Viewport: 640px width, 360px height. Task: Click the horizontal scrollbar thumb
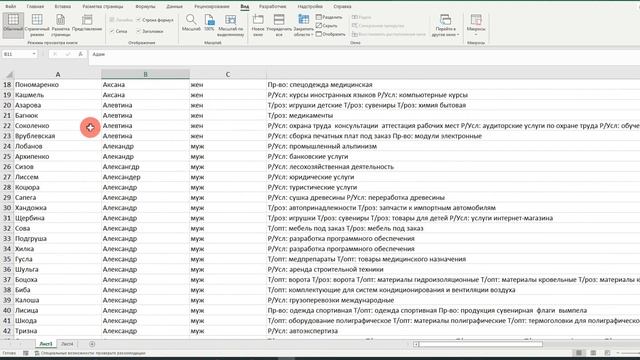pyautogui.click(x=480, y=344)
